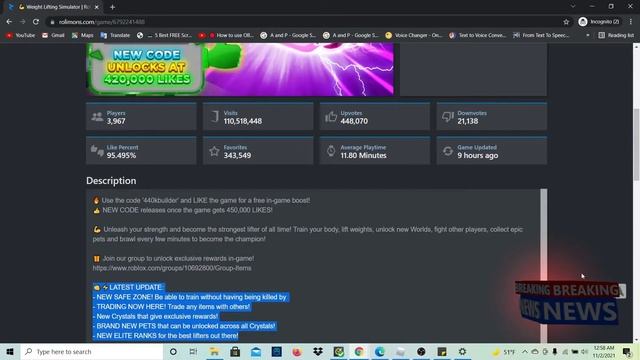The width and height of the screenshot is (640, 360).
Task: Show hidden system tray icons arrow
Action: point(525,351)
